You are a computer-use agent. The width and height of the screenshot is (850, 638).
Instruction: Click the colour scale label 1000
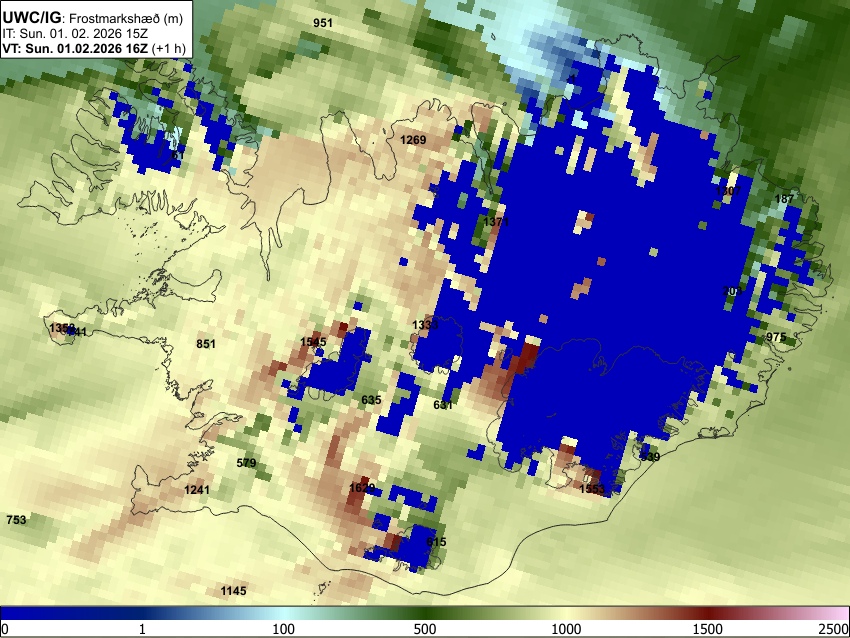coord(566,629)
